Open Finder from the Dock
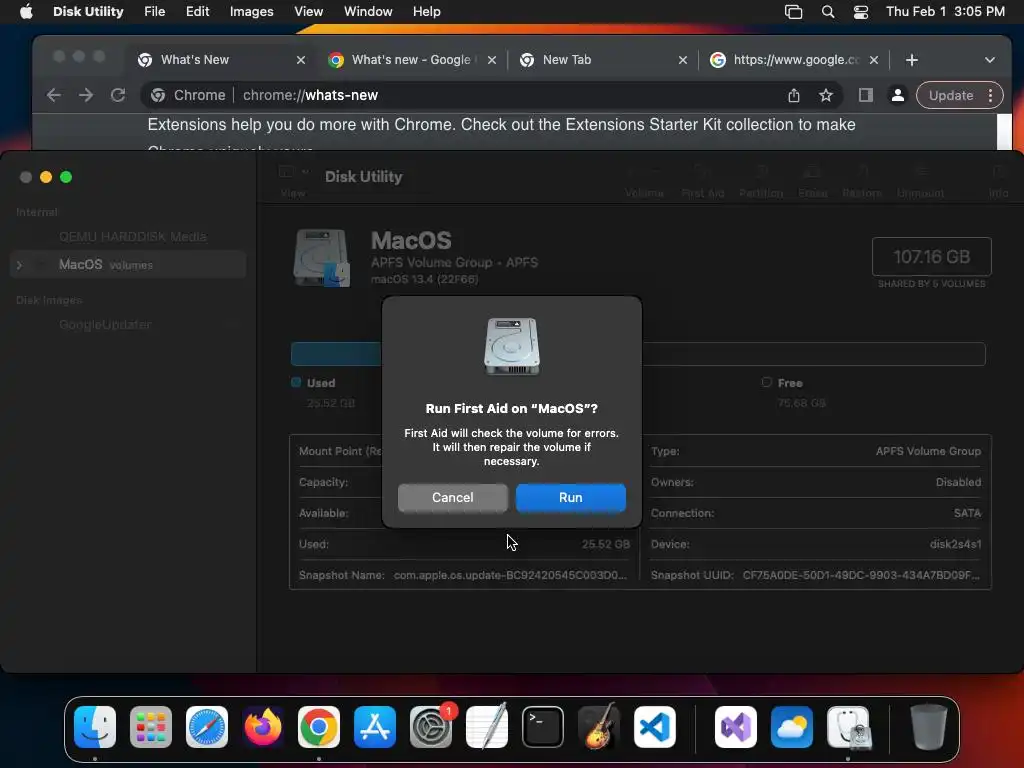 (95, 727)
